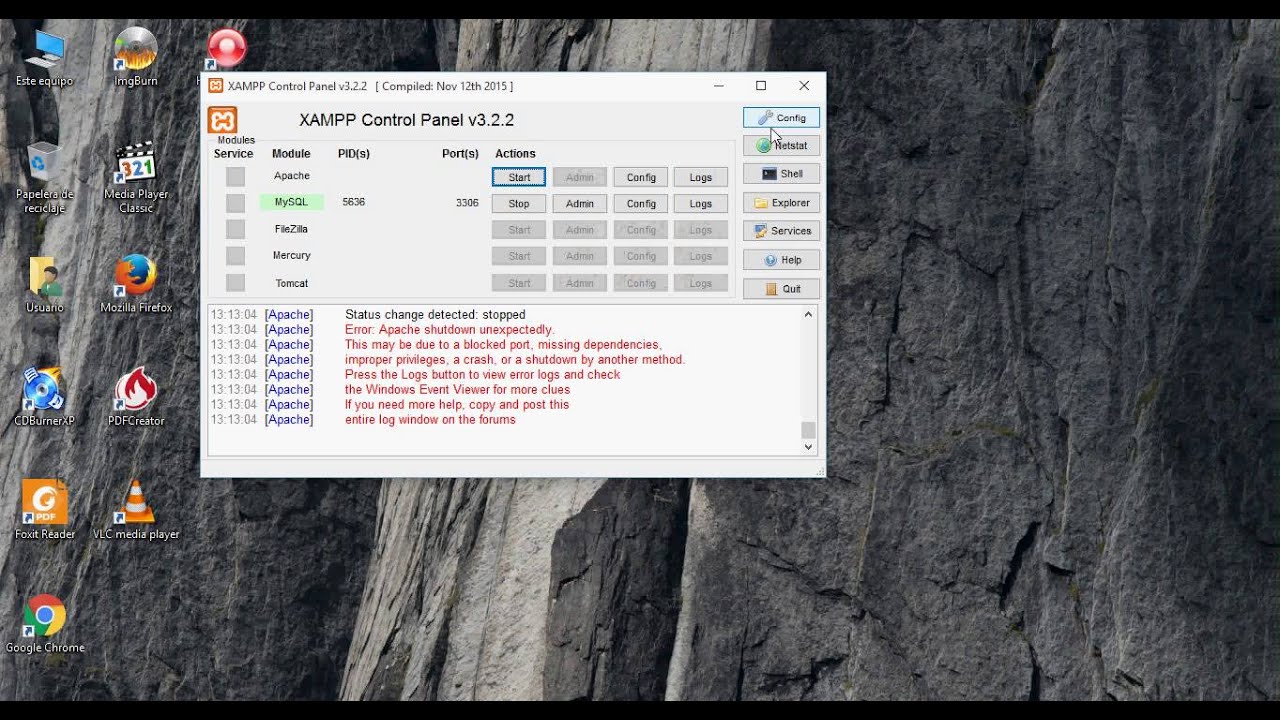
Task: Click the log scrollbar thumb
Action: point(808,430)
